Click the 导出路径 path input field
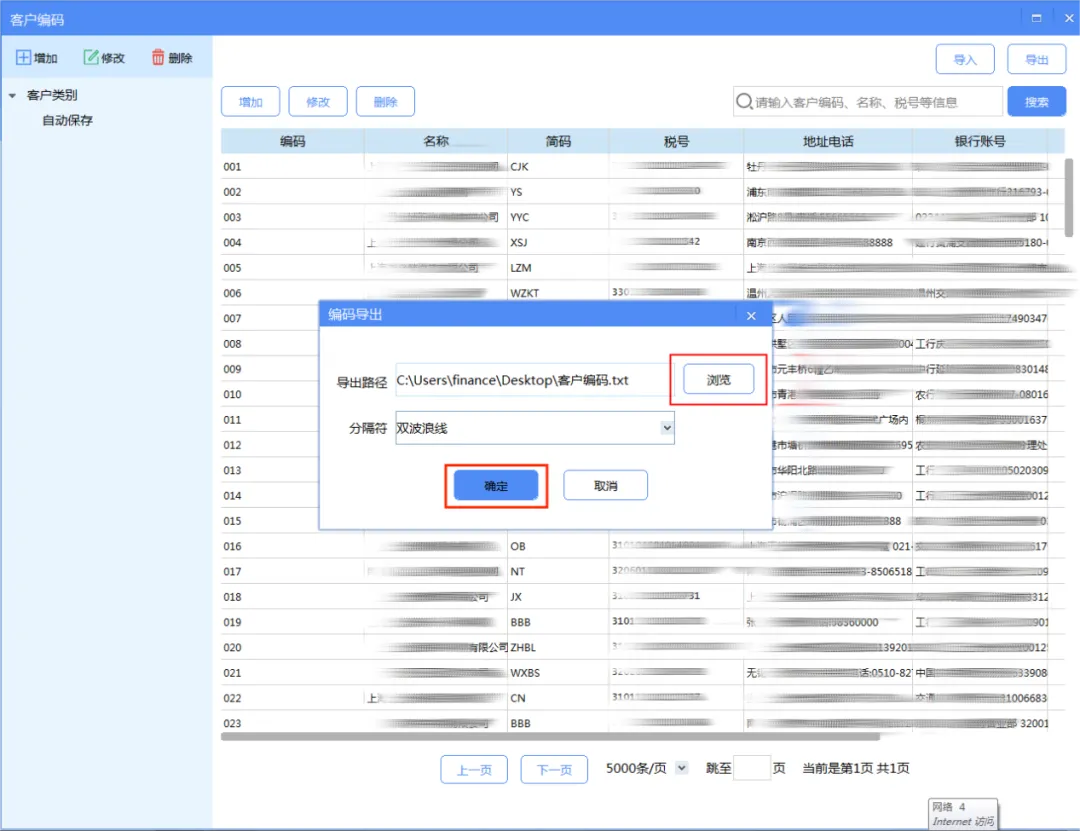 532,380
